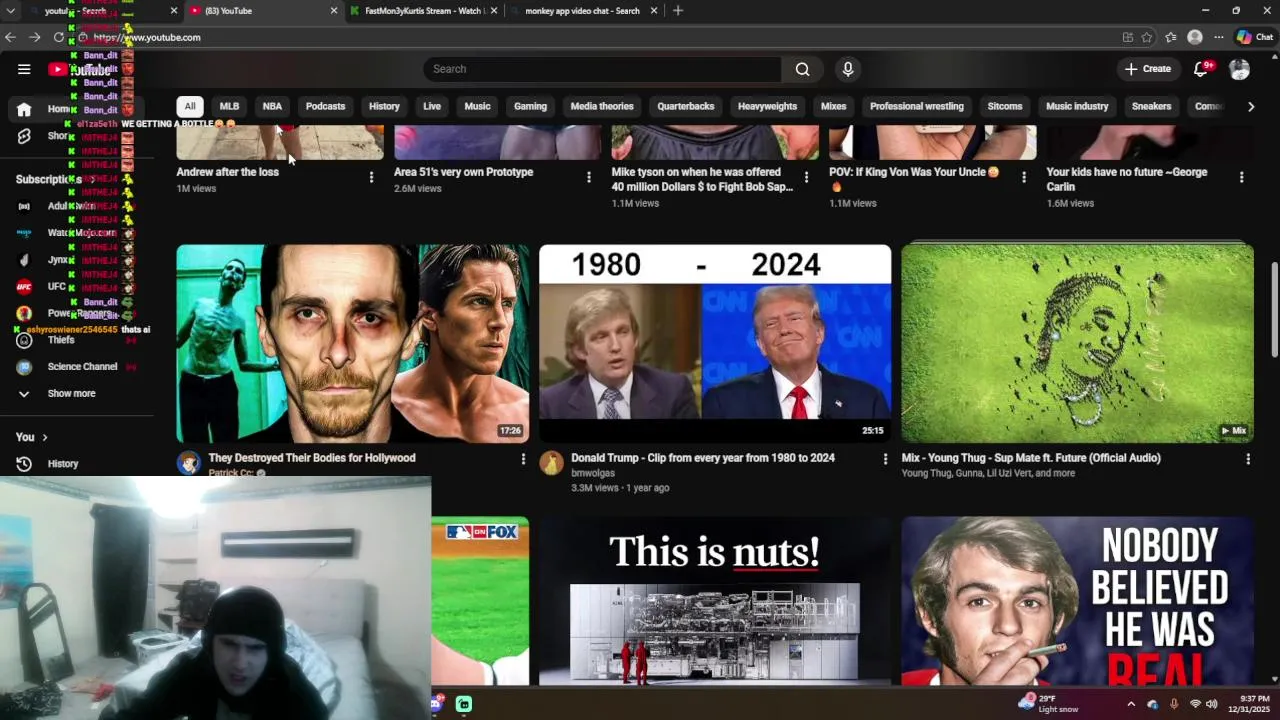The width and height of the screenshot is (1280, 720).
Task: Open Donald Trump clip video title link
Action: click(x=703, y=458)
